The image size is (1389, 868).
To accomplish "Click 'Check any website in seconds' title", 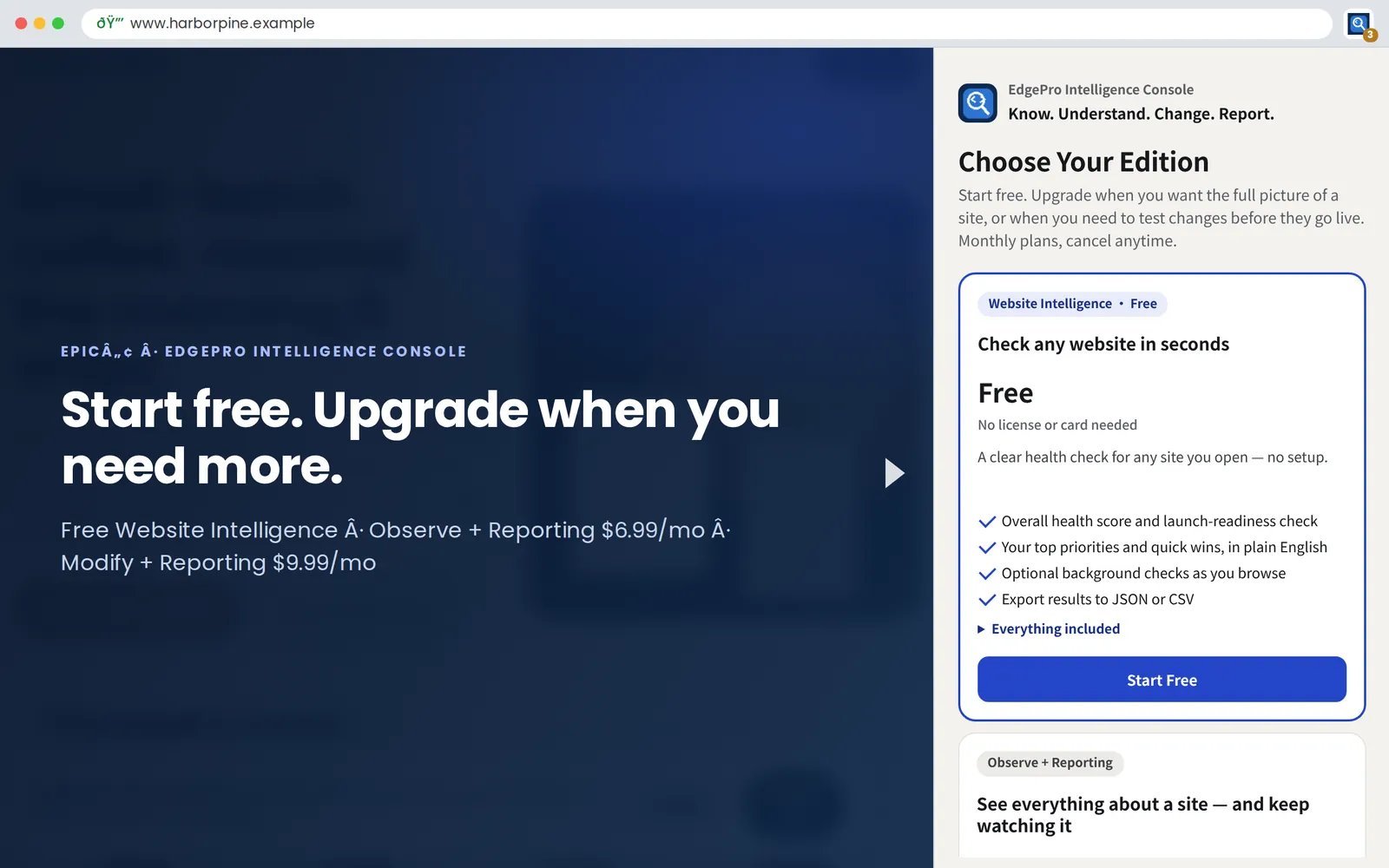I will click(1103, 345).
